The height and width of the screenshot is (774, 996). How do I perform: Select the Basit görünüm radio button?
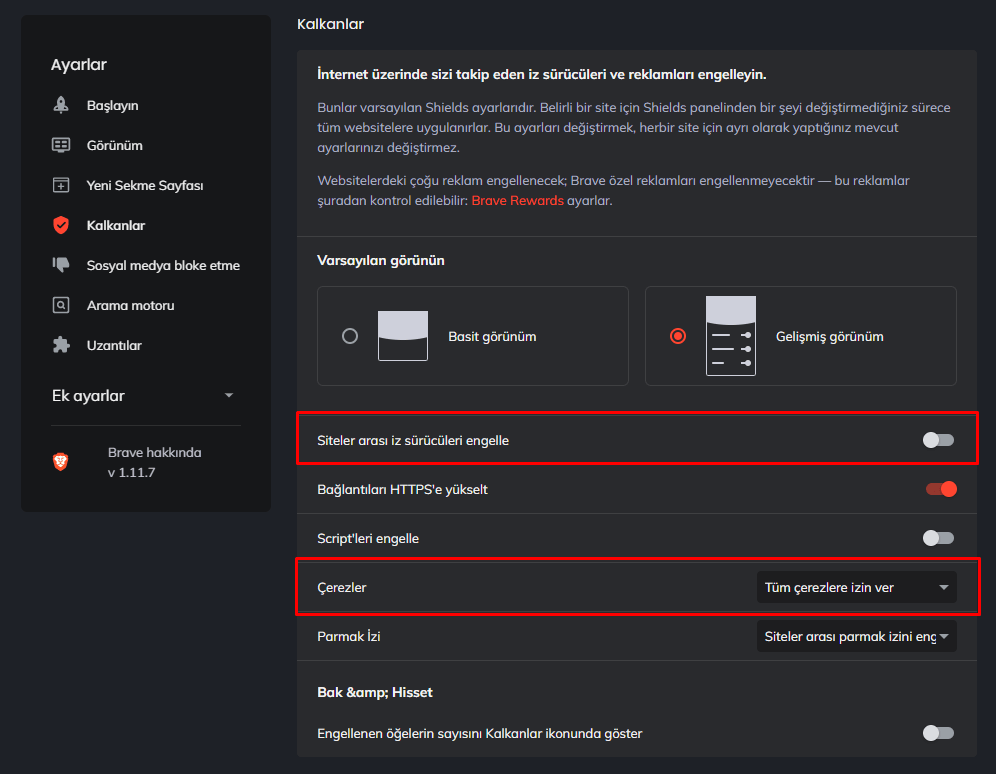pos(350,336)
